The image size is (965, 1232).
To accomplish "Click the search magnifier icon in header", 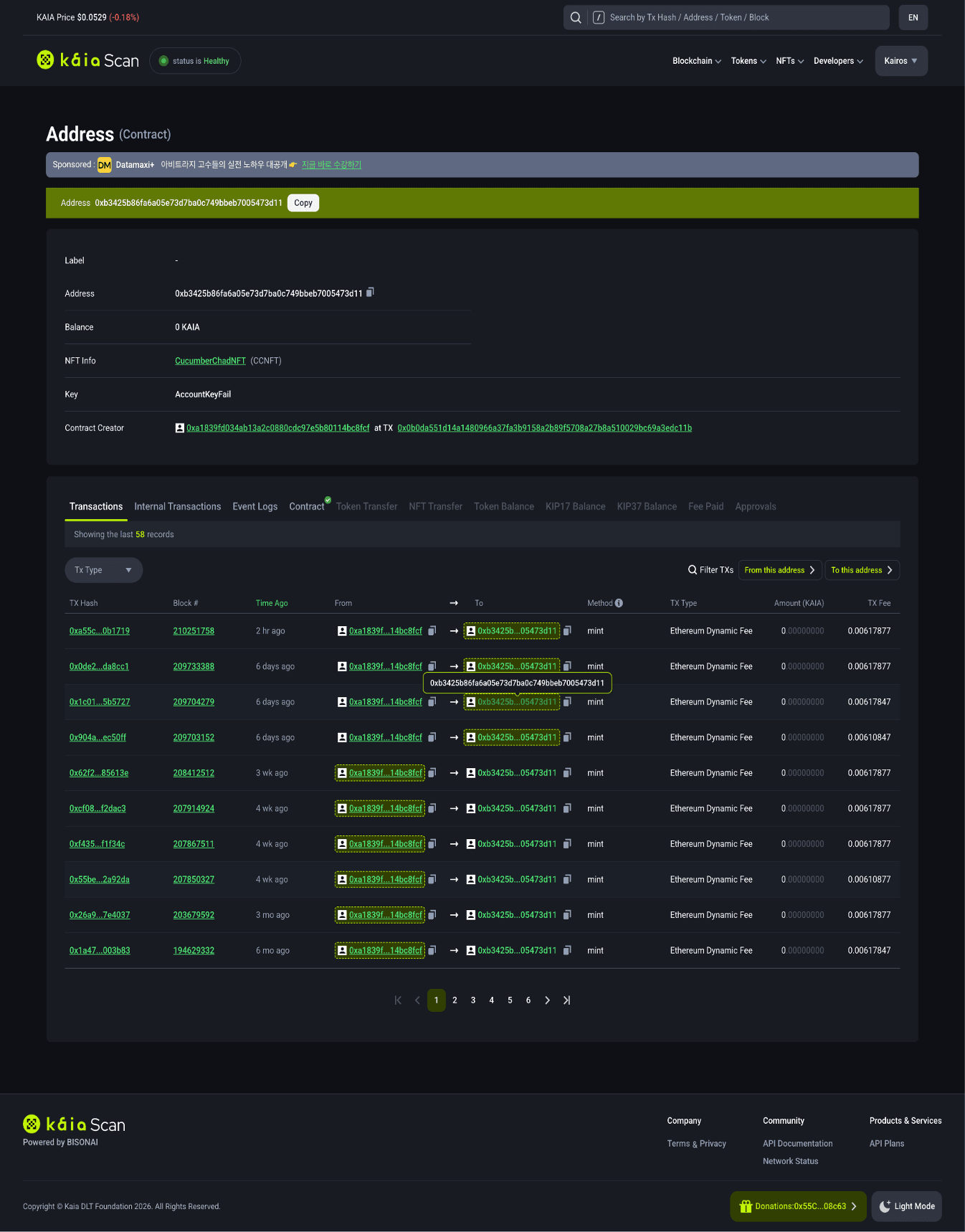I will pyautogui.click(x=576, y=18).
